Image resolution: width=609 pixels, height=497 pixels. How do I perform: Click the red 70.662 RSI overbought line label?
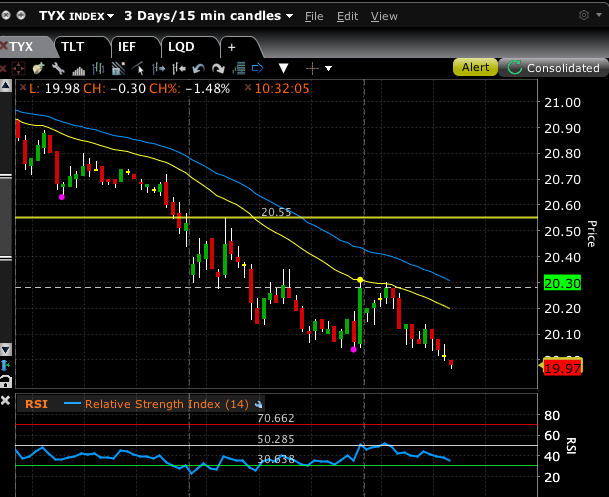click(276, 418)
